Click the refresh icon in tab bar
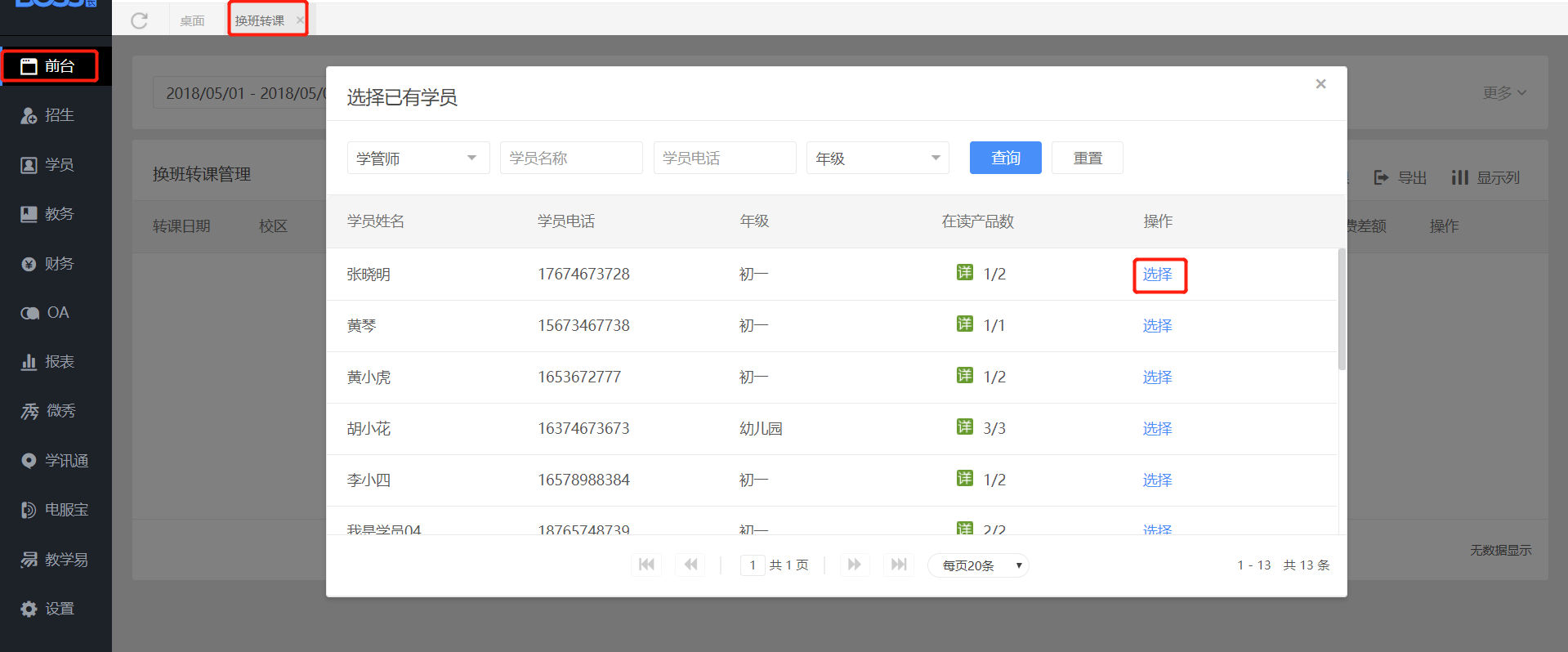 (x=140, y=20)
